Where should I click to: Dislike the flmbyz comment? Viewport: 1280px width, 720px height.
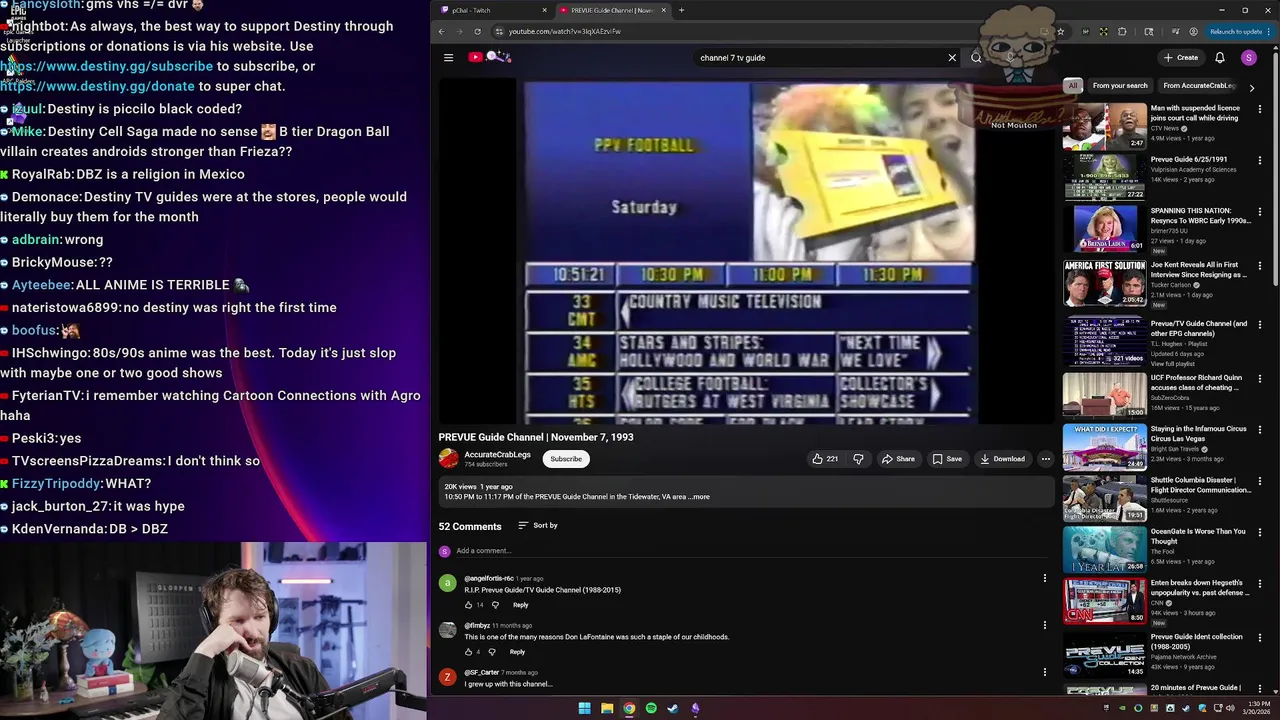pos(491,652)
